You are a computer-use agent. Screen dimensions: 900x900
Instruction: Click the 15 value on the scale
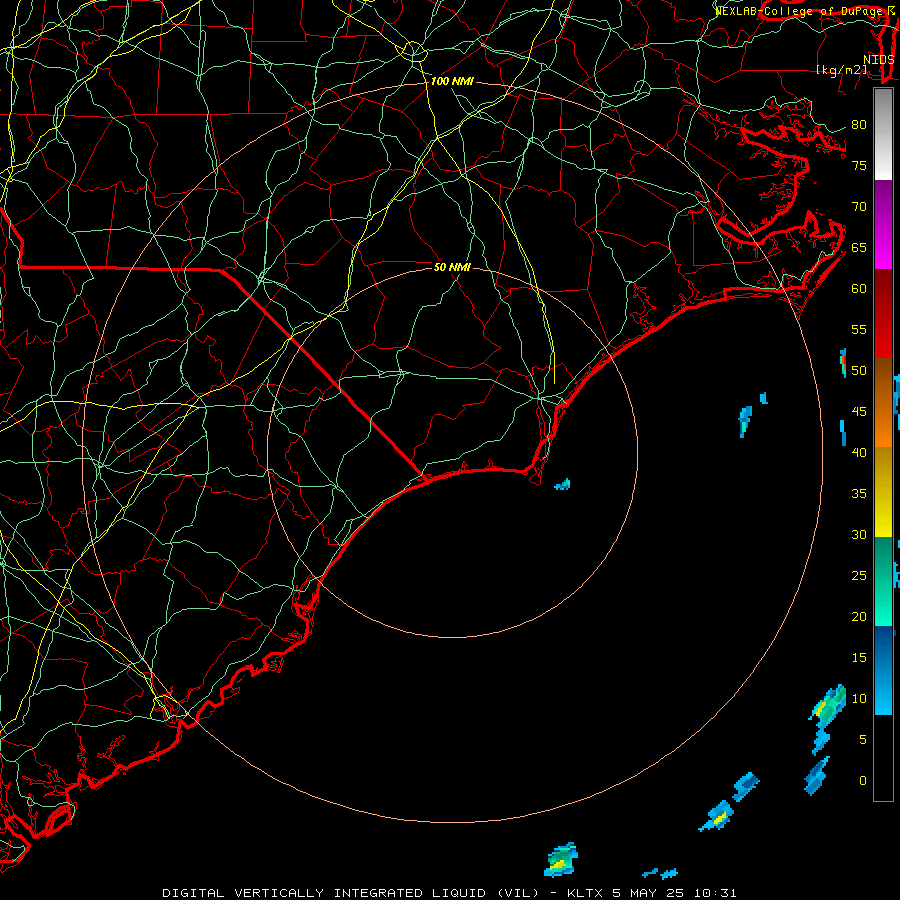[859, 658]
